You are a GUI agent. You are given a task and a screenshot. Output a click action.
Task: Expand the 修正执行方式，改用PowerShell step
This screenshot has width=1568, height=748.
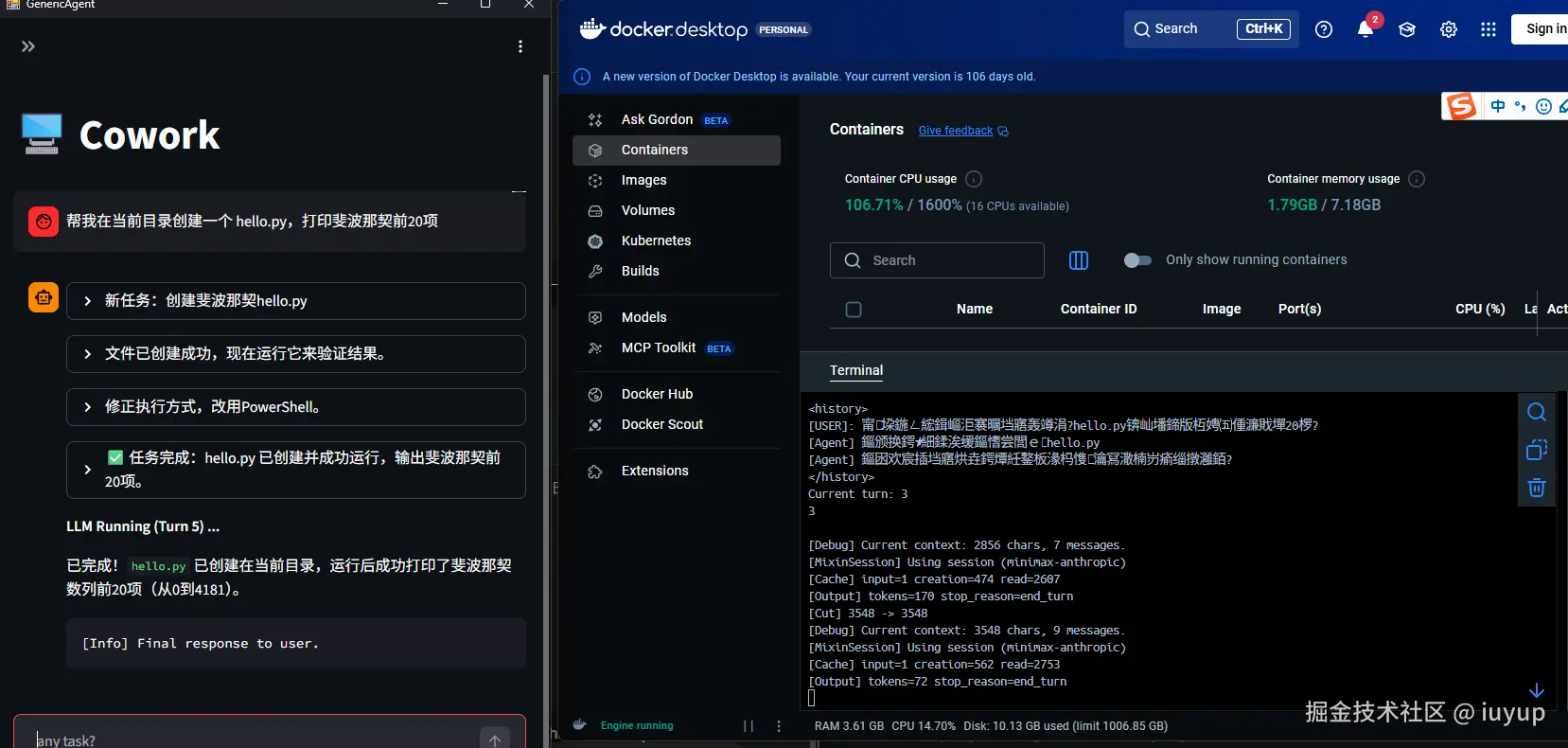pyautogui.click(x=296, y=407)
